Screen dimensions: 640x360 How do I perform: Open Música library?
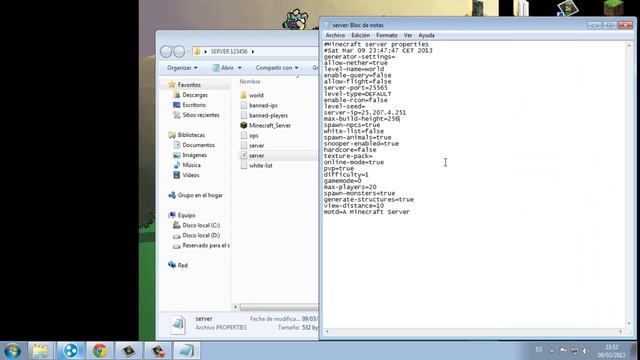pos(191,165)
